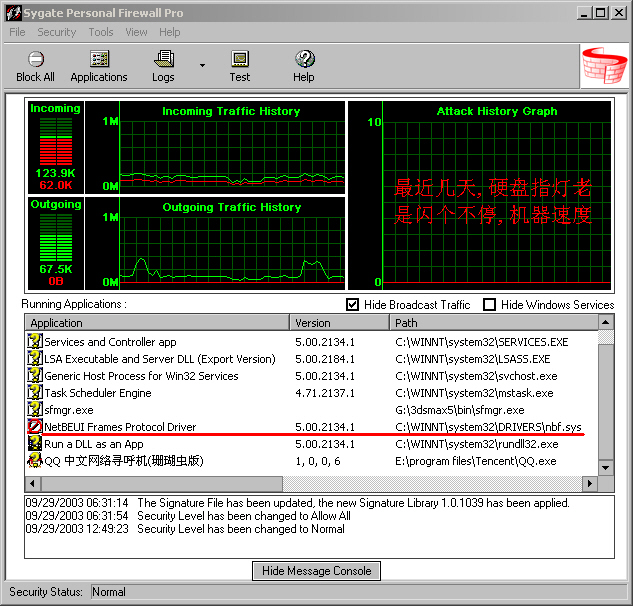Click sfmgr.exe row icon
Screen dimensions: 633x606
35,409
